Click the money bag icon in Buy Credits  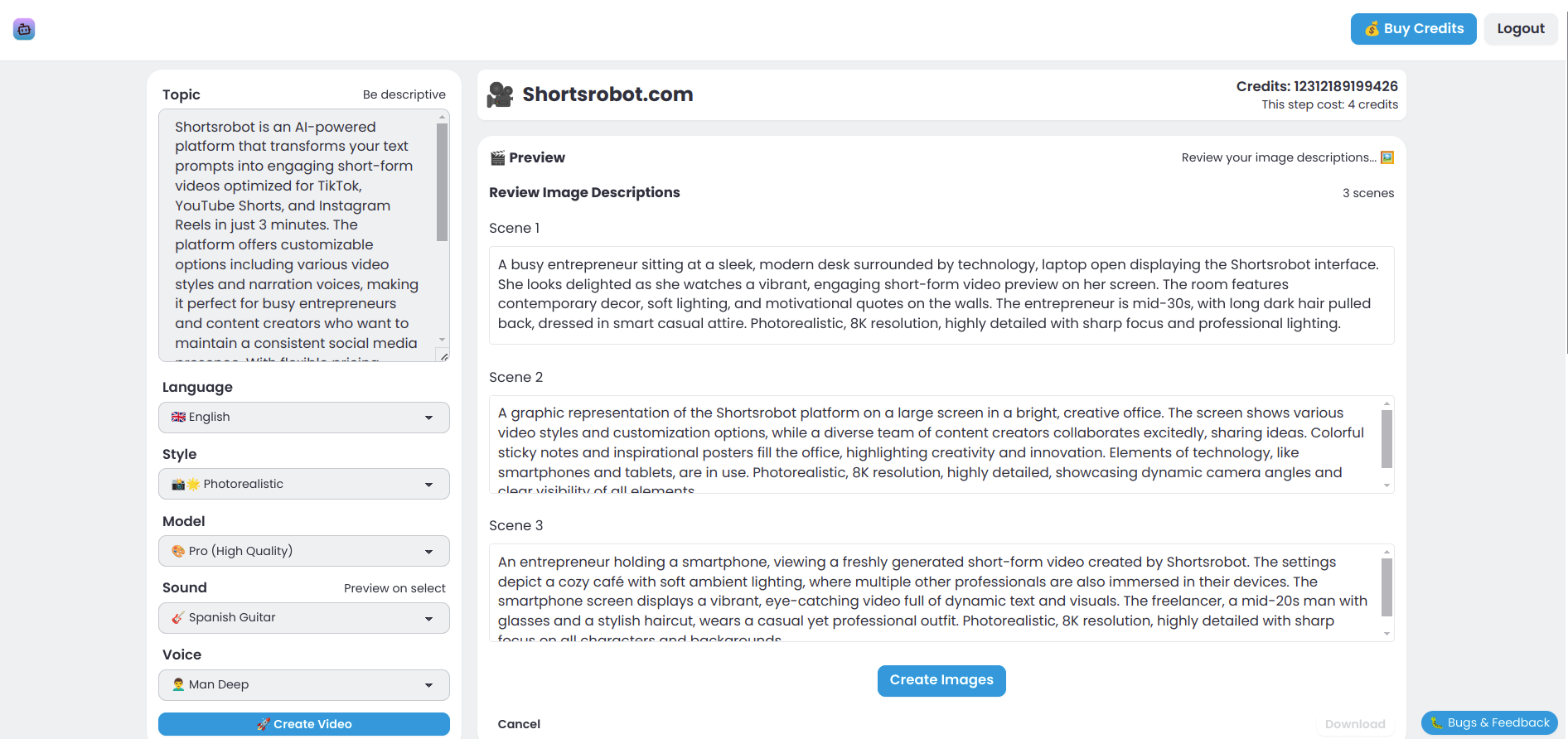tap(1372, 29)
